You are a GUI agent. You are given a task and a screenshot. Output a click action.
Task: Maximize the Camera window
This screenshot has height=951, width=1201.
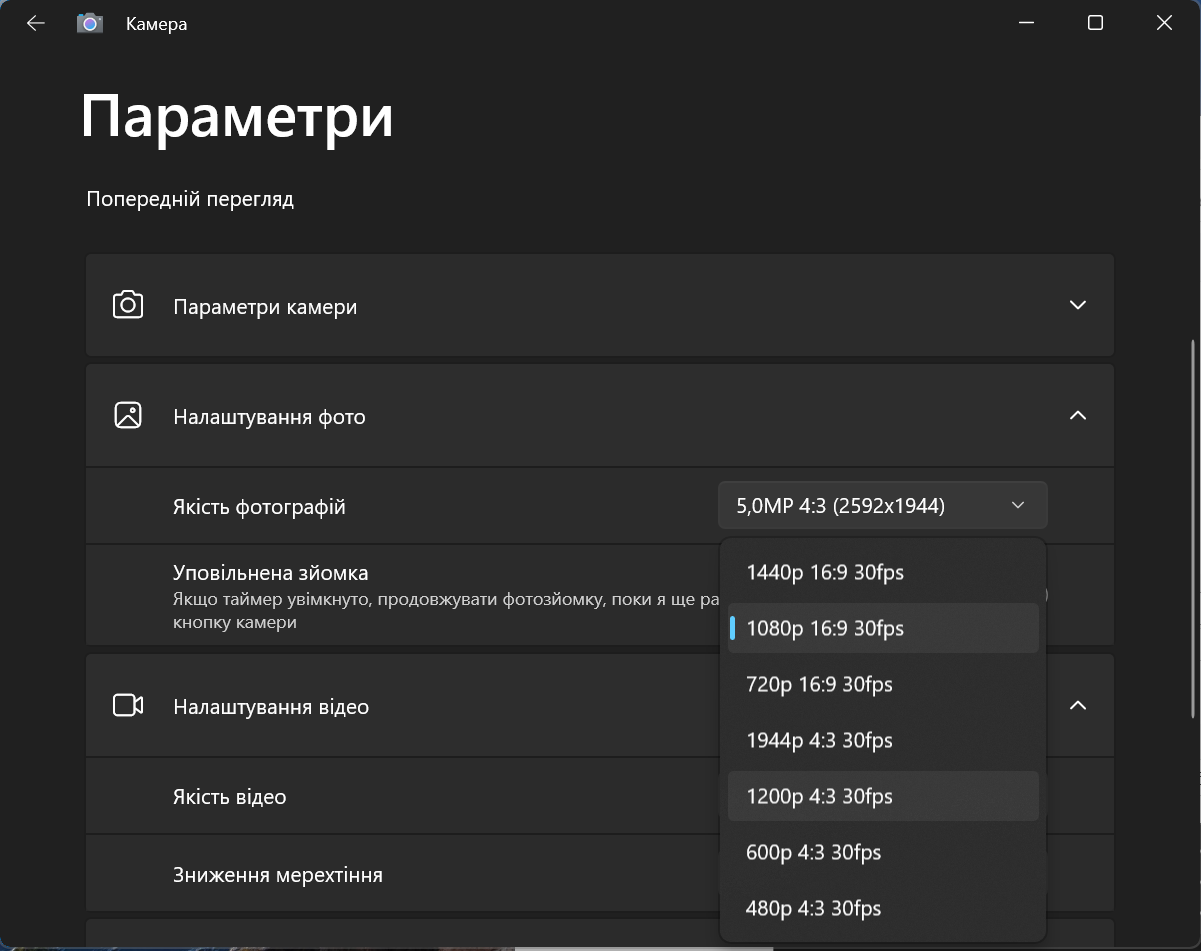pos(1095,23)
